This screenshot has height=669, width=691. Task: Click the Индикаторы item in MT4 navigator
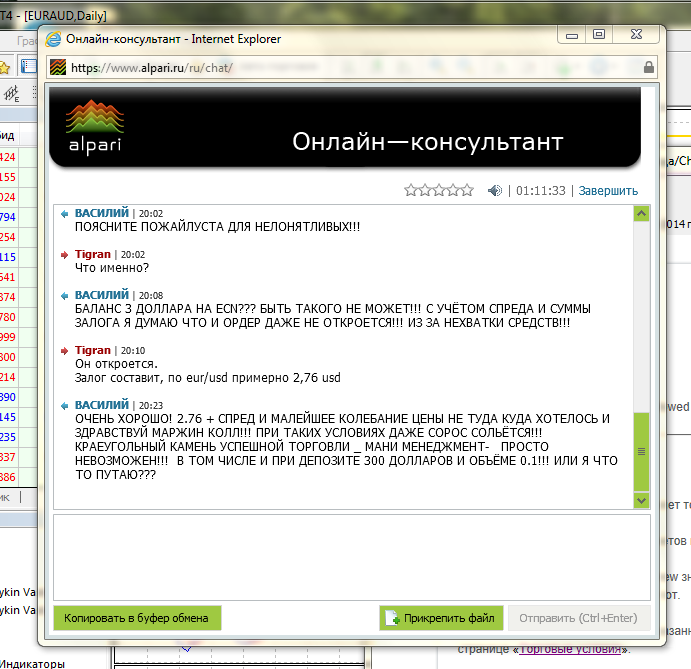(33, 663)
